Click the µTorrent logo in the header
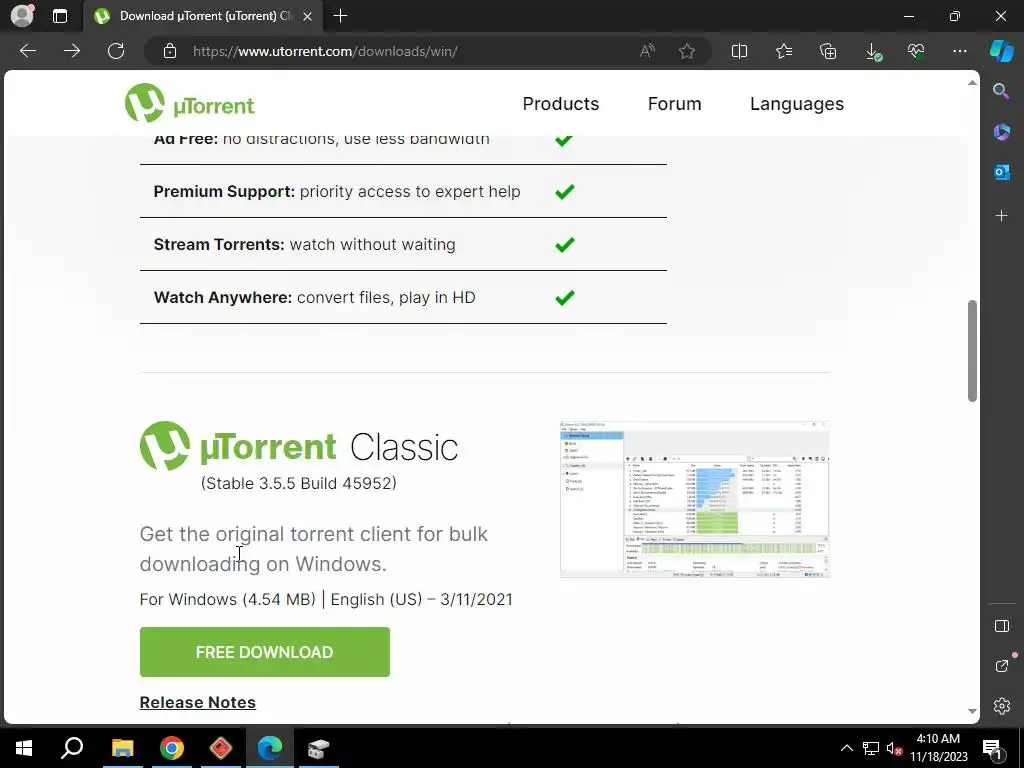 189,103
